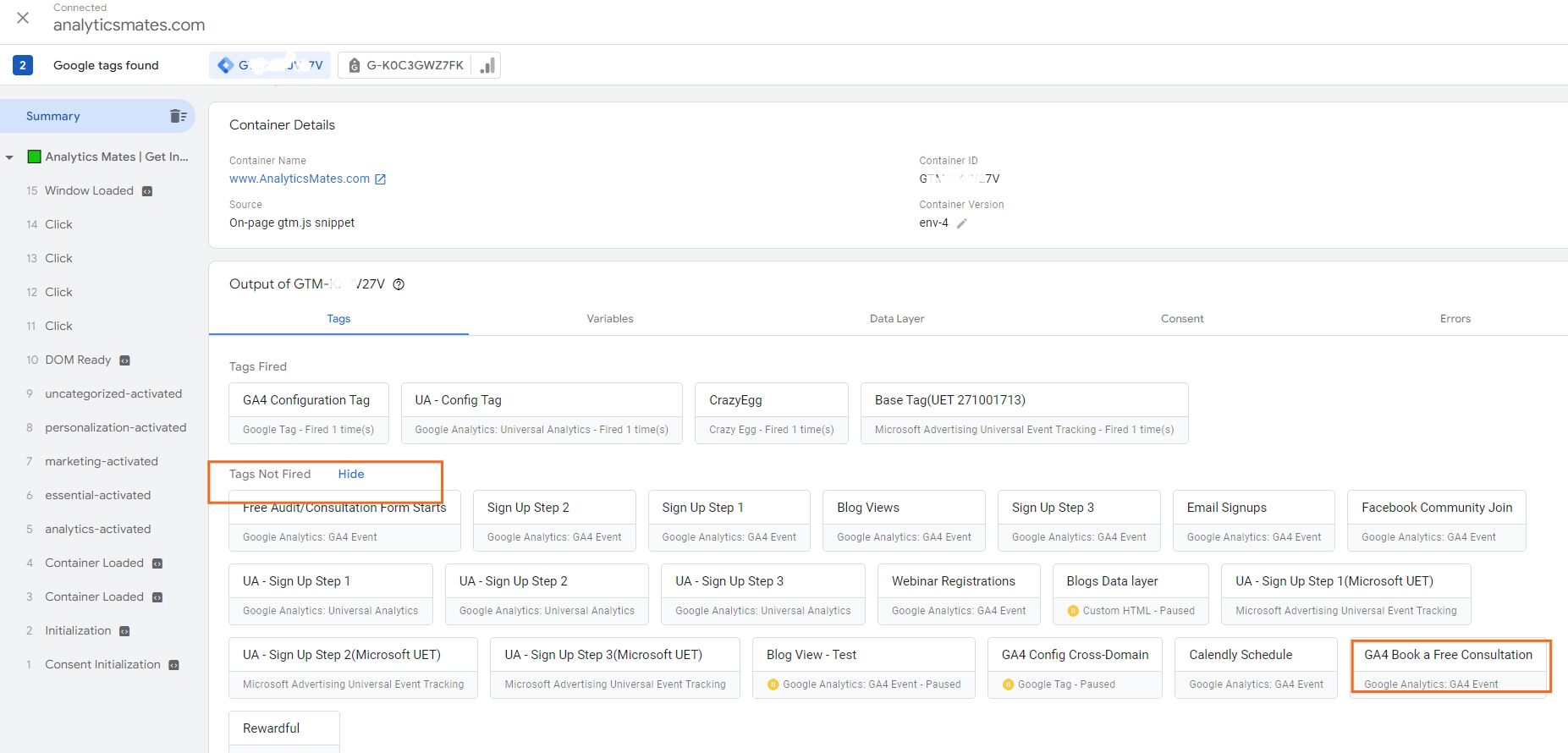This screenshot has height=753, width=1568.
Task: Open the Email Signups tag card
Action: (x=1254, y=520)
